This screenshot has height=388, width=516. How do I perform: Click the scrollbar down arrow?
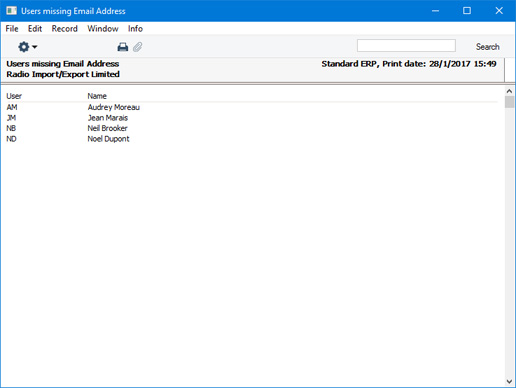(509, 381)
